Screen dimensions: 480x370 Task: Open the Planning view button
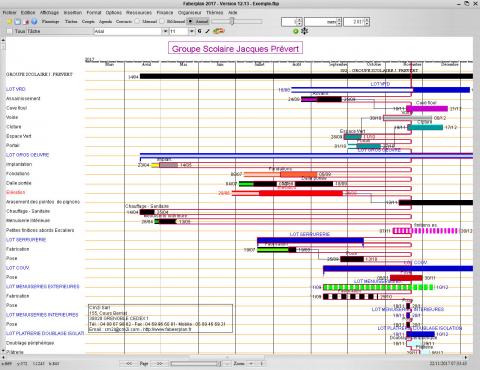(50, 22)
